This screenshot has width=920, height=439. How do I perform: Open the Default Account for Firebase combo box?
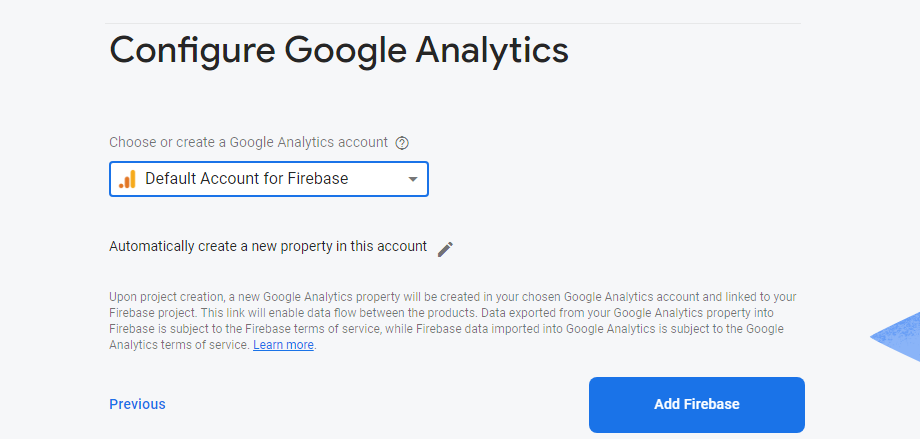click(268, 180)
